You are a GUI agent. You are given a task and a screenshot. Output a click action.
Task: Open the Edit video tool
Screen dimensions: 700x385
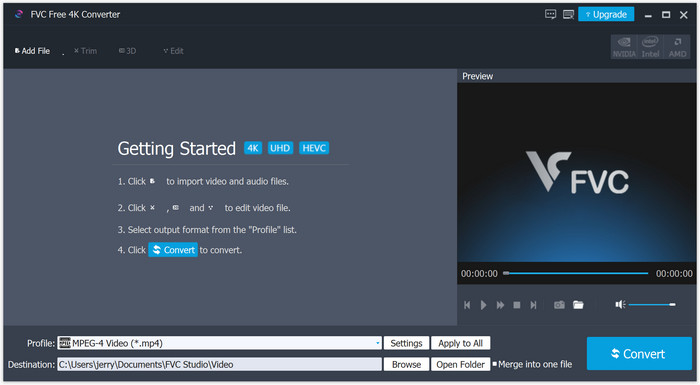coord(173,51)
